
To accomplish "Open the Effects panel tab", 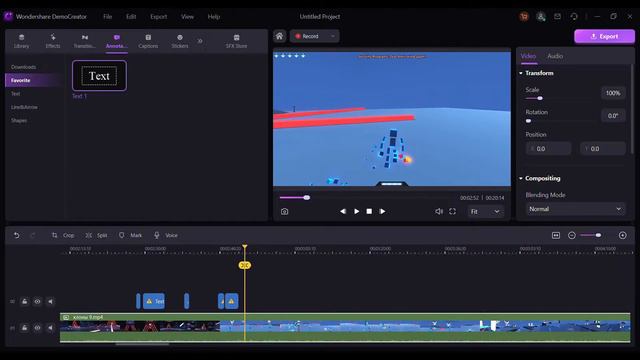I will coord(53,41).
